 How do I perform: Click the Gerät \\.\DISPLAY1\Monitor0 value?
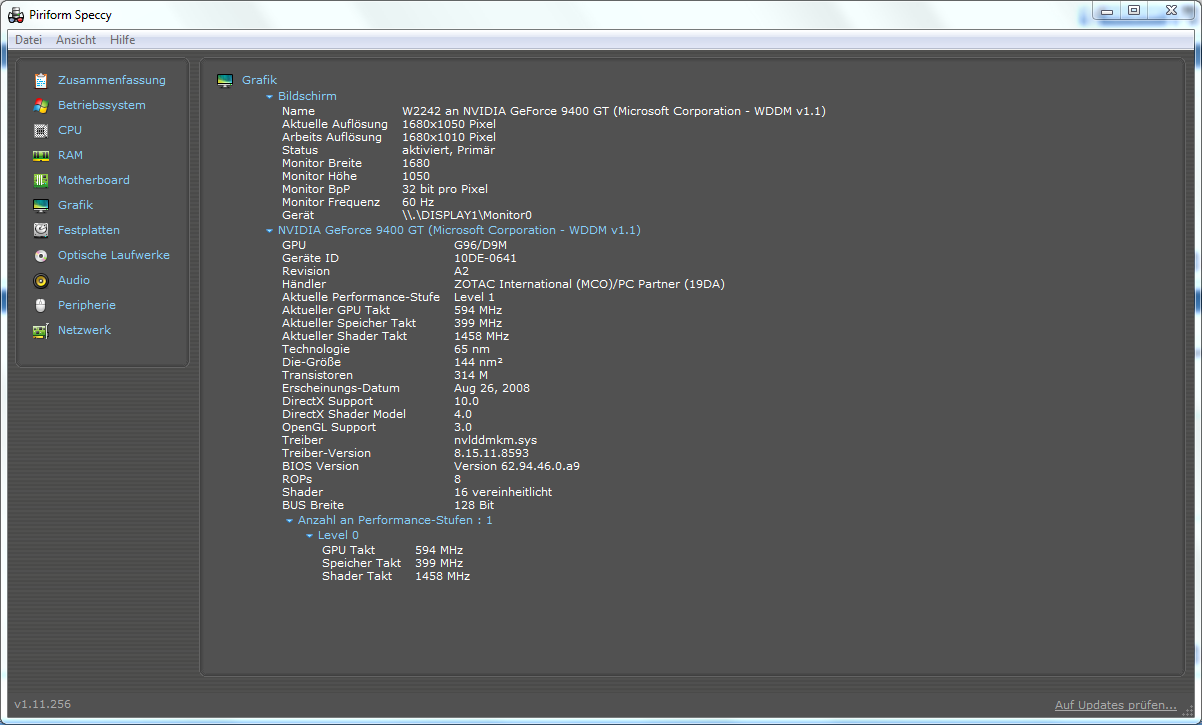pyautogui.click(x=467, y=215)
